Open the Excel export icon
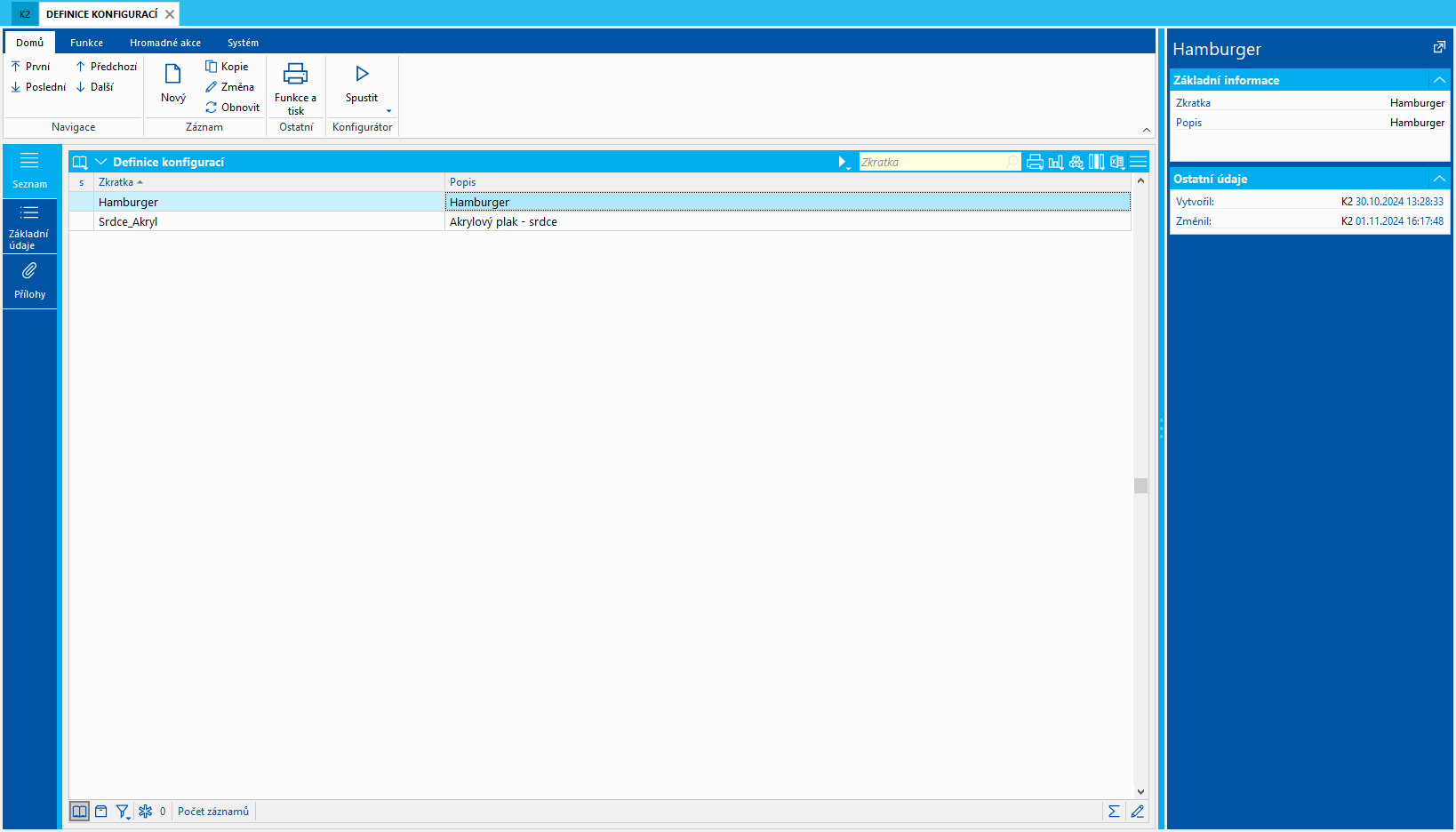Viewport: 1456px width, 832px height. [x=1117, y=162]
